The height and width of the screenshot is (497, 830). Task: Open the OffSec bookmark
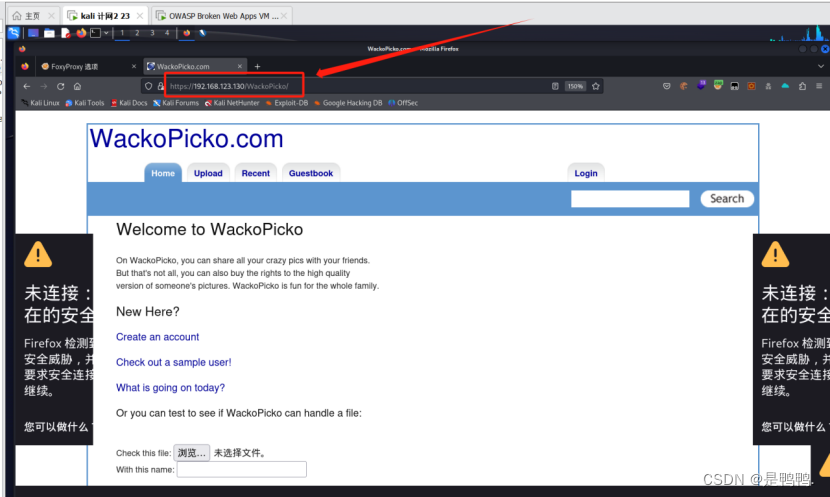403,103
